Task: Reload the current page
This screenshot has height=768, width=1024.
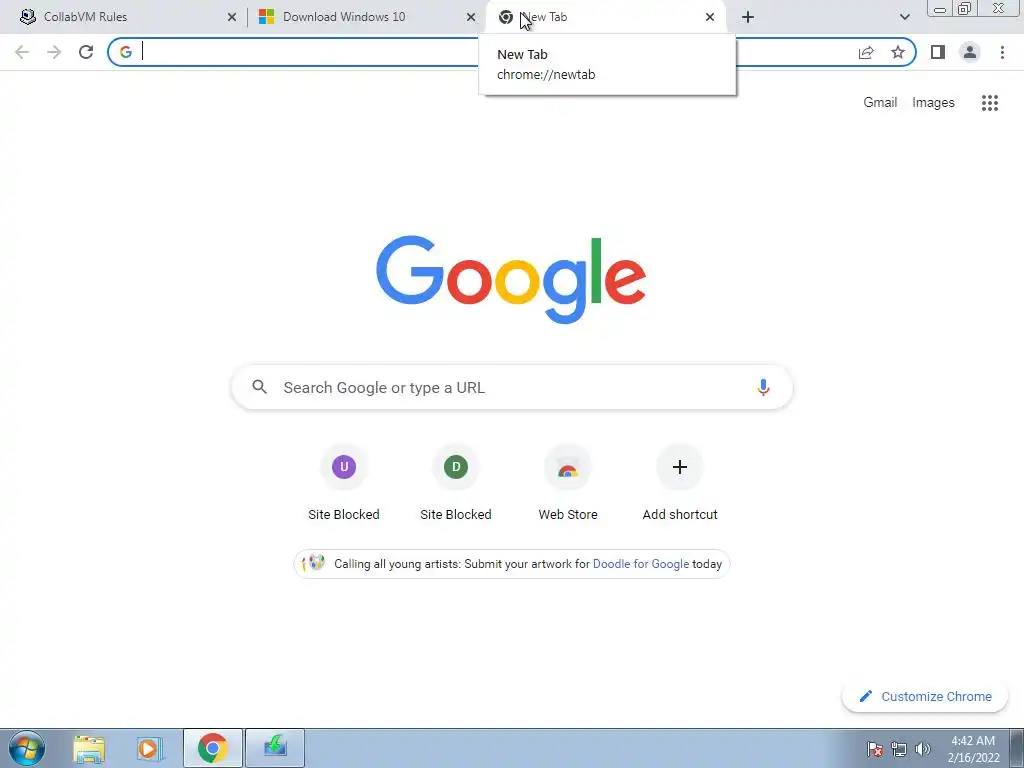Action: (86, 52)
